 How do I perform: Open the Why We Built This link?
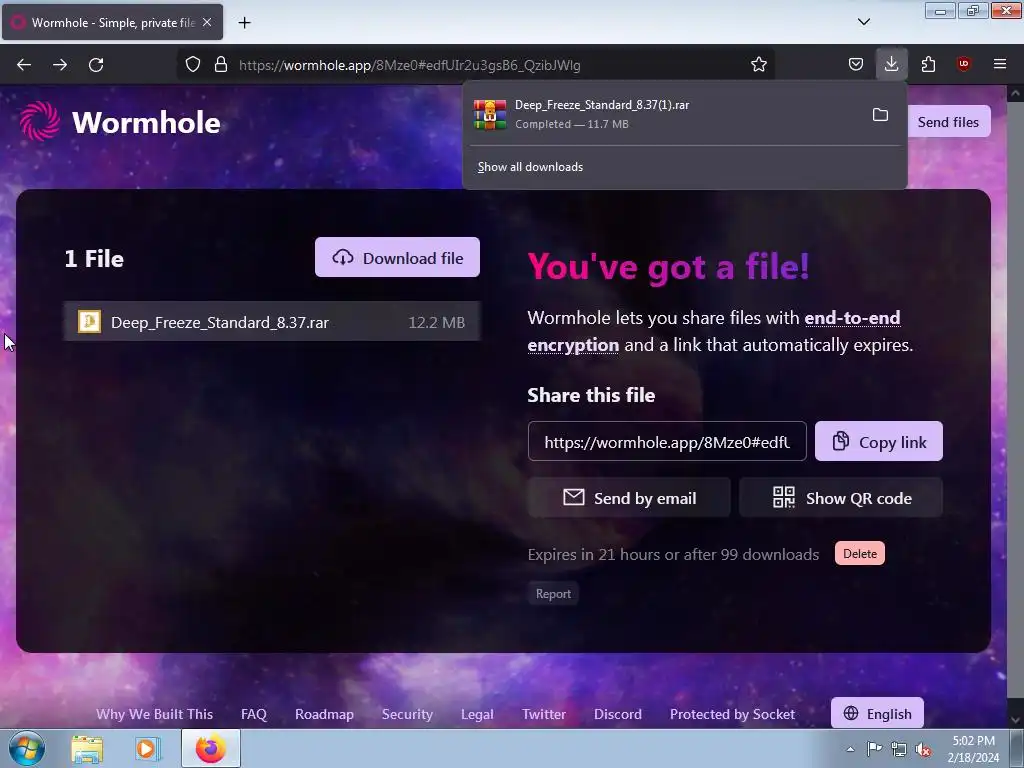tap(154, 714)
